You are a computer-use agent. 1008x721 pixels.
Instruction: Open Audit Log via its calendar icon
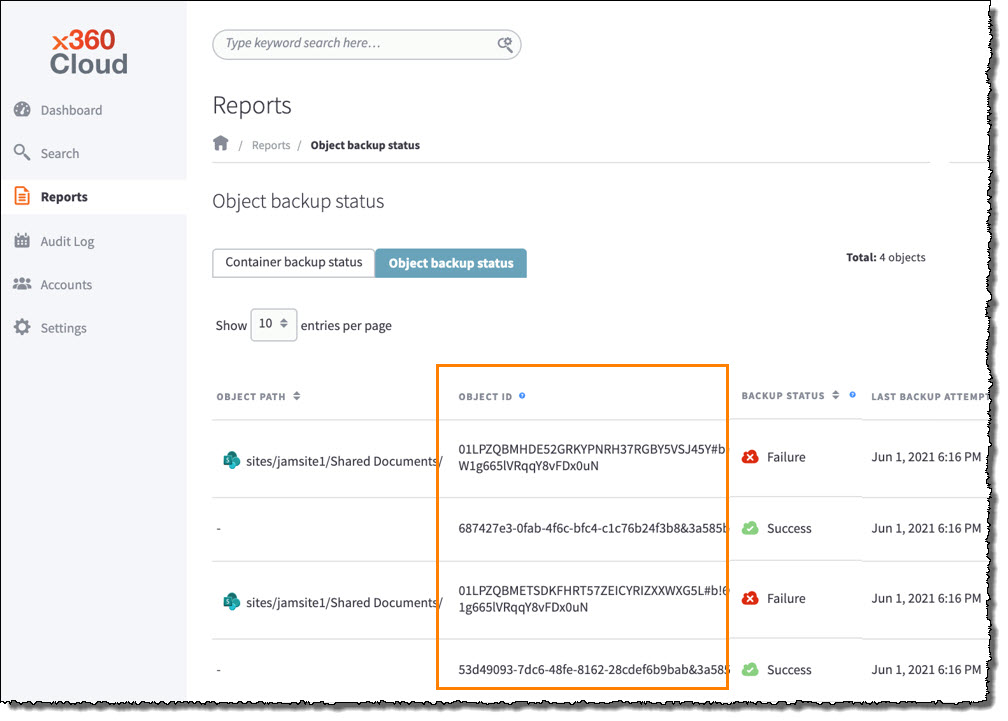click(23, 241)
